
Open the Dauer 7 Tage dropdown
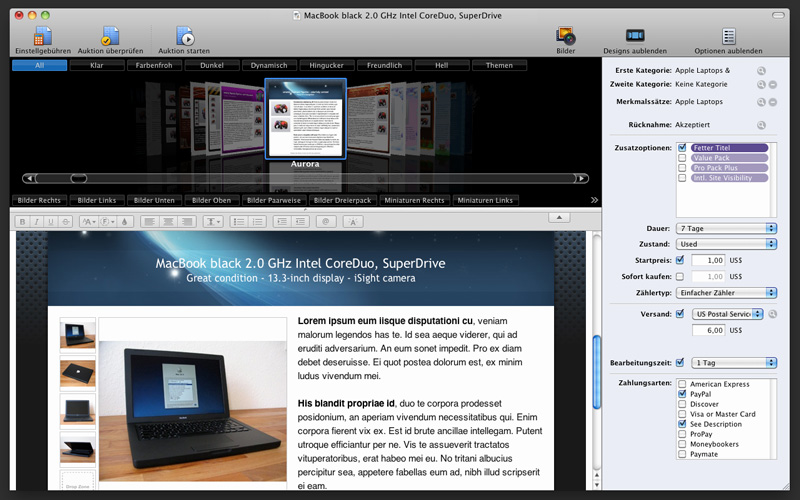[x=726, y=229]
